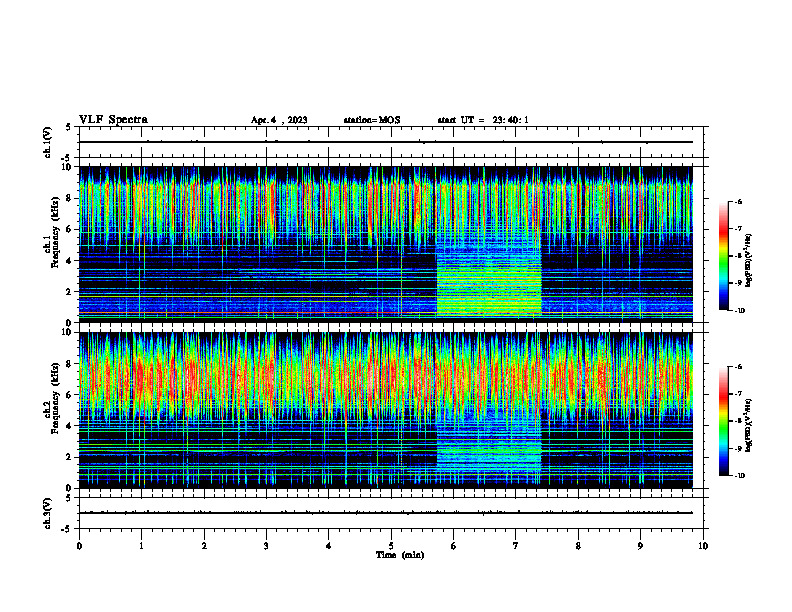Click time axis tick label '5'
The height and width of the screenshot is (612, 792).
(x=391, y=546)
